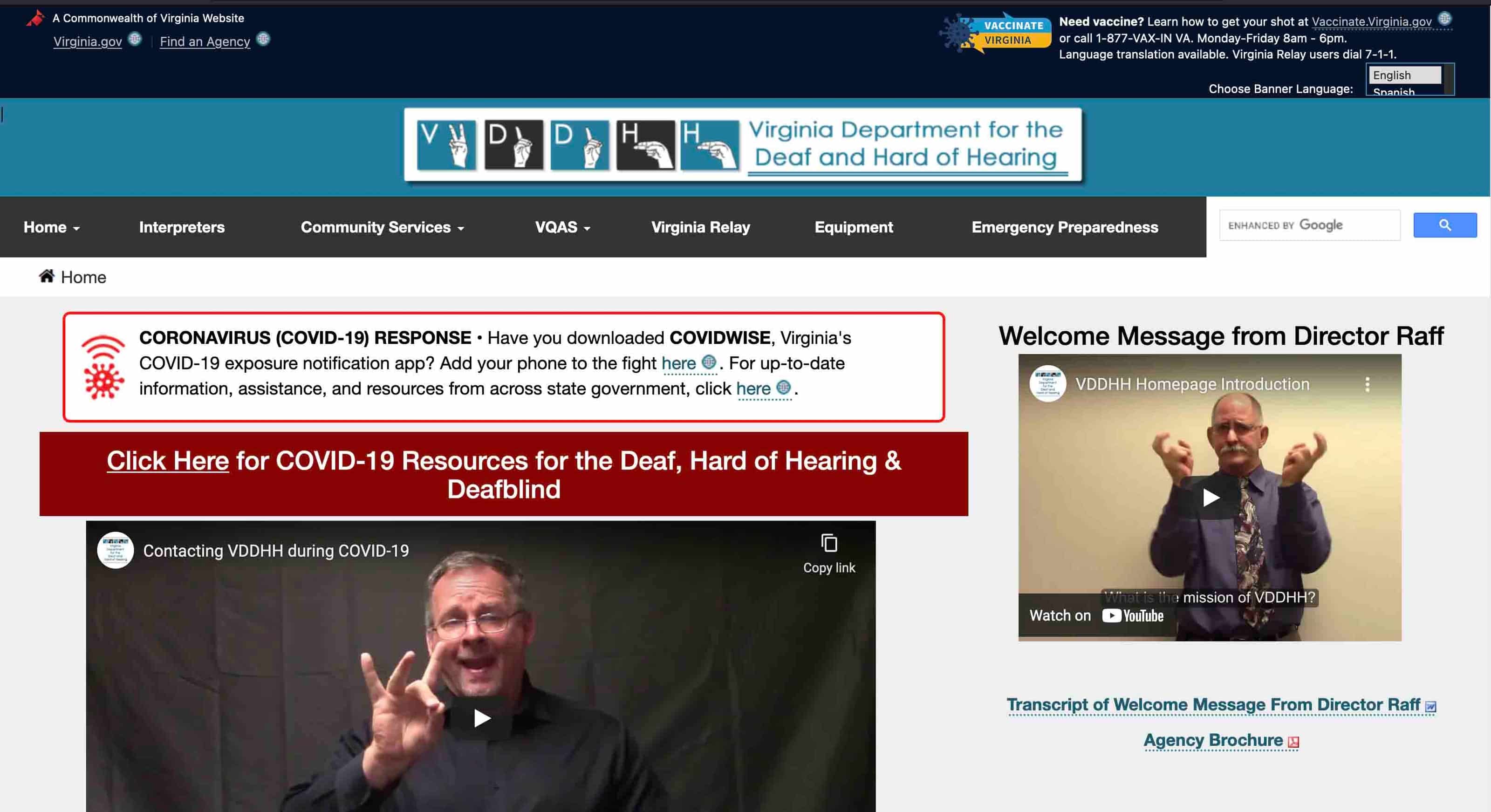The image size is (1491, 812).
Task: Click the globe icon beside Virginia.gov
Action: click(x=135, y=39)
